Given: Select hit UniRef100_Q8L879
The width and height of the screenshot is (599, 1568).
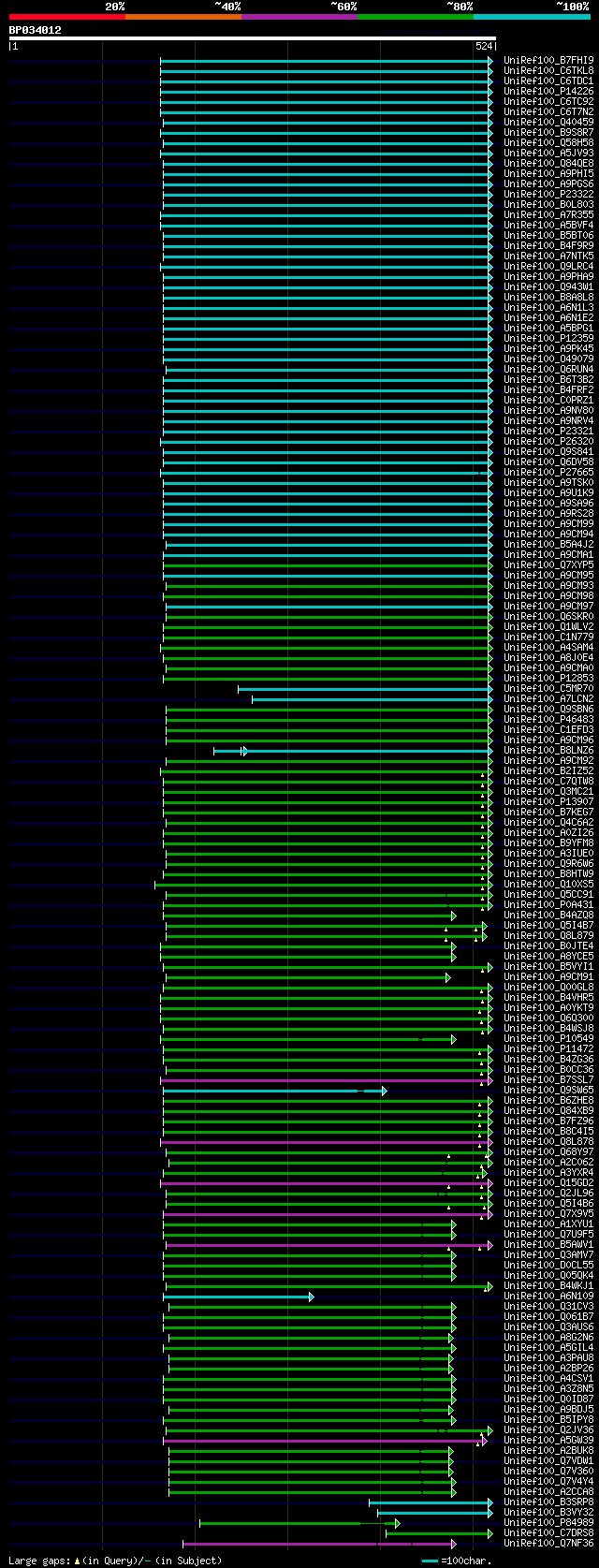Looking at the screenshot, I should coord(548,935).
